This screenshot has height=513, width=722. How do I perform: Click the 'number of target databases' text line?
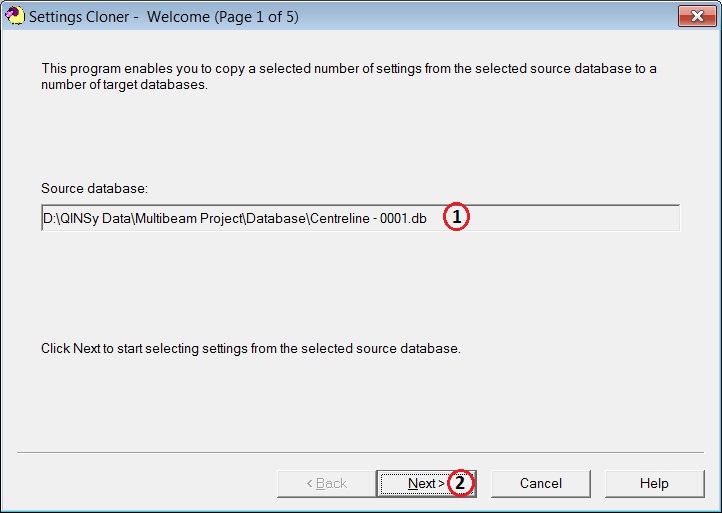pyautogui.click(x=124, y=85)
